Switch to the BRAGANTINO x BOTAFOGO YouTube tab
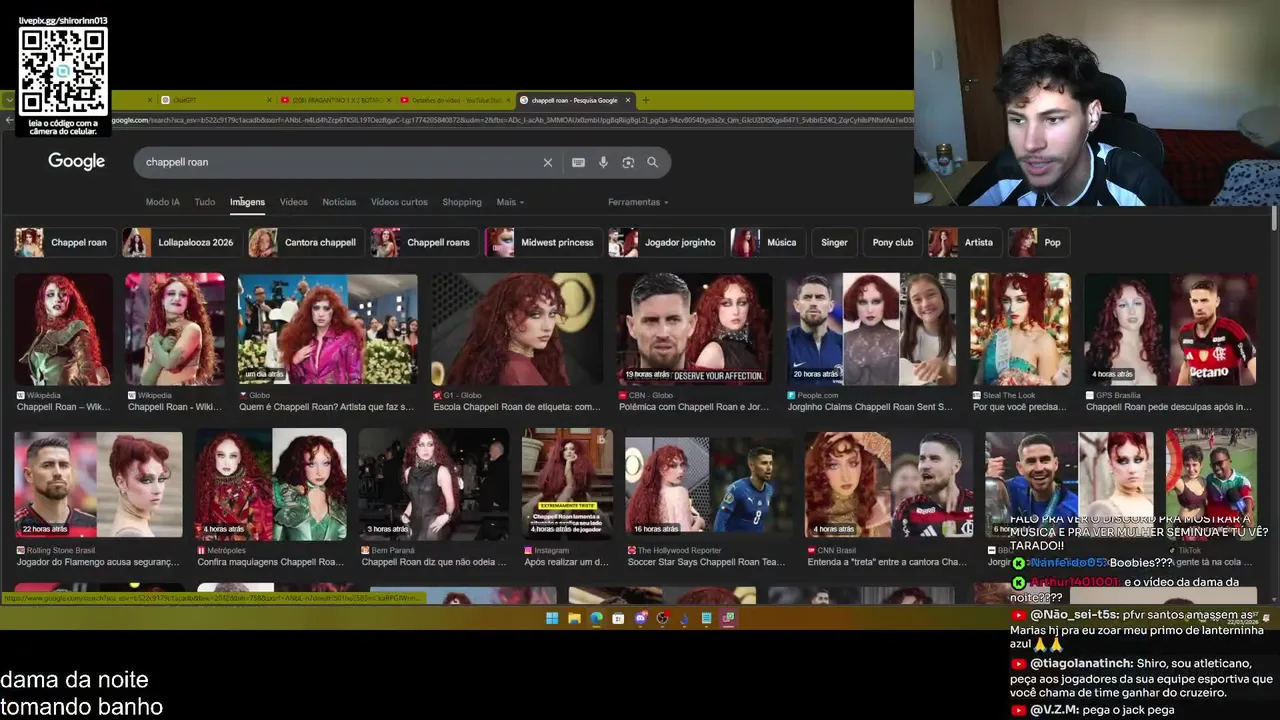Viewport: 1280px width, 720px height. point(336,100)
